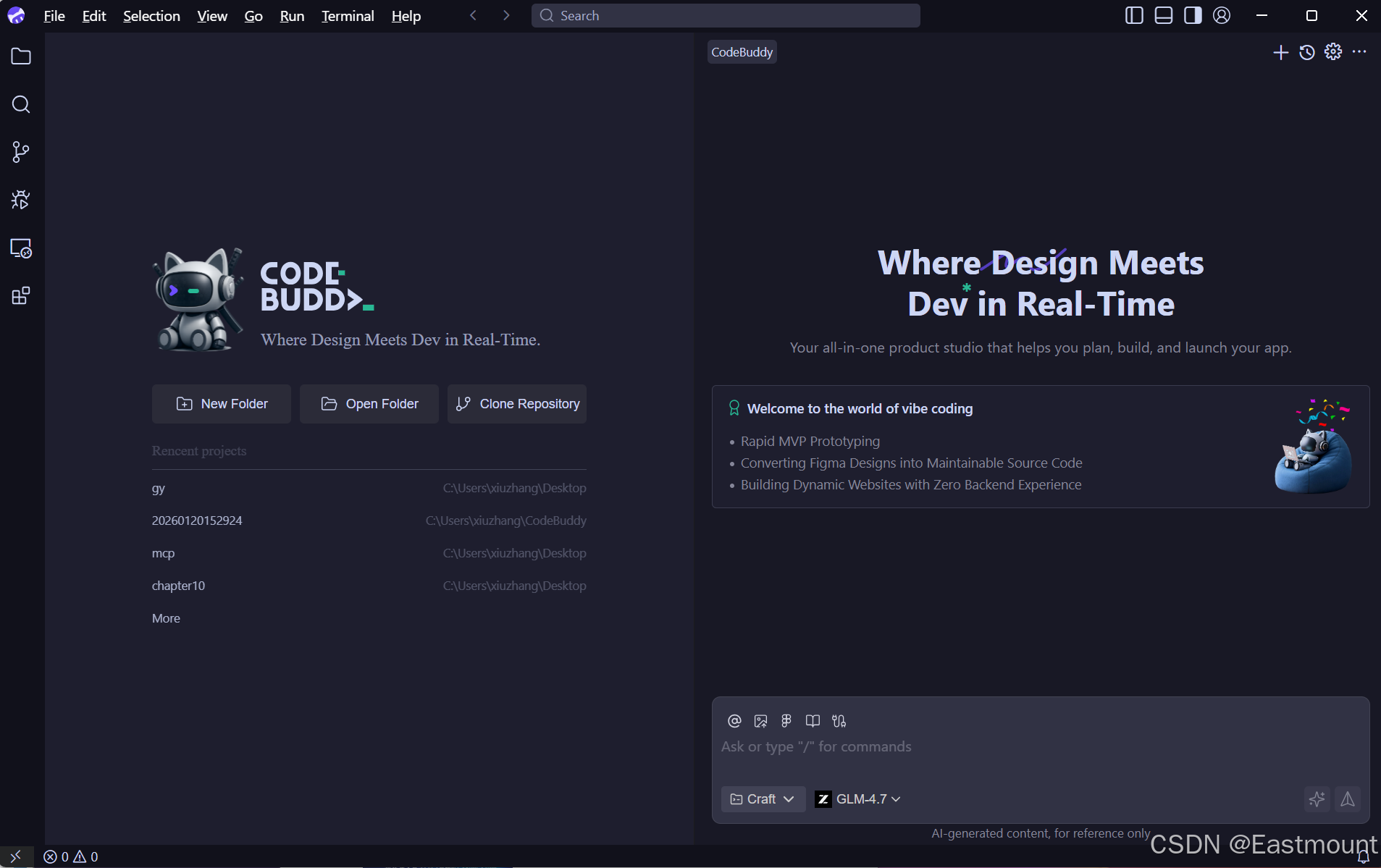
Task: Click More under recent projects
Action: pyautogui.click(x=166, y=618)
